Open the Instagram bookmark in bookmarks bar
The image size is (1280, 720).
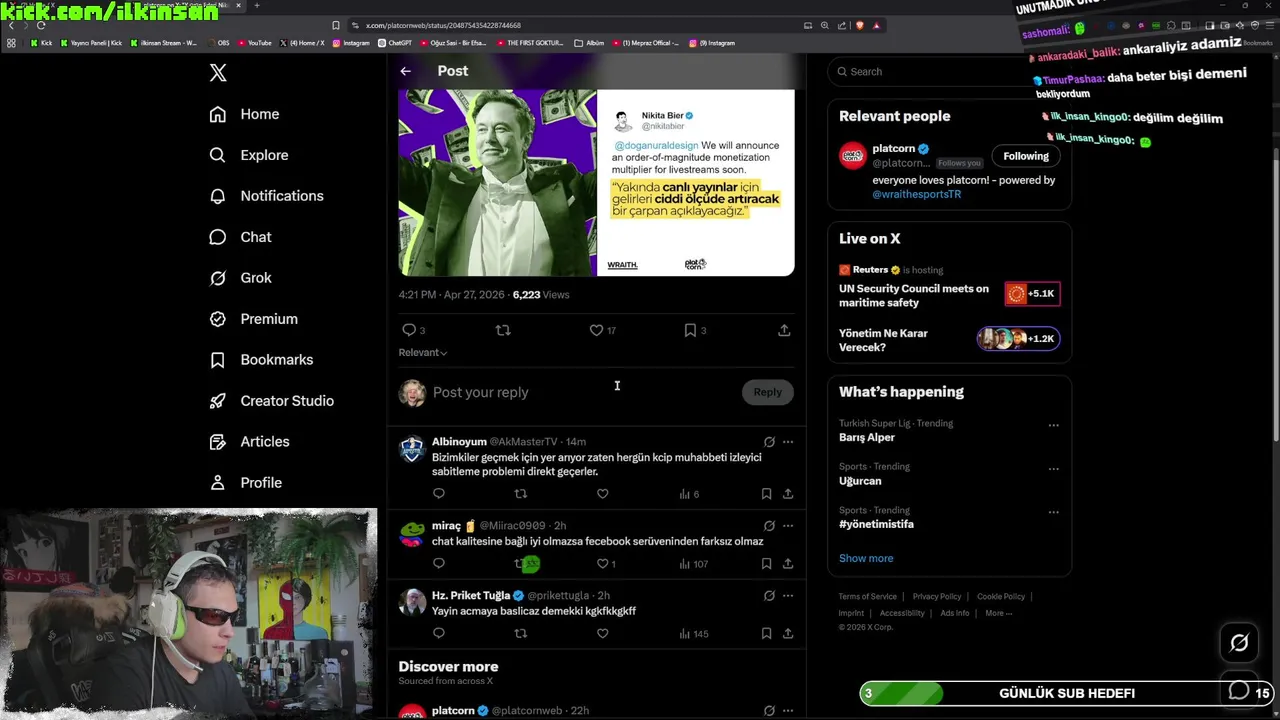click(x=351, y=43)
